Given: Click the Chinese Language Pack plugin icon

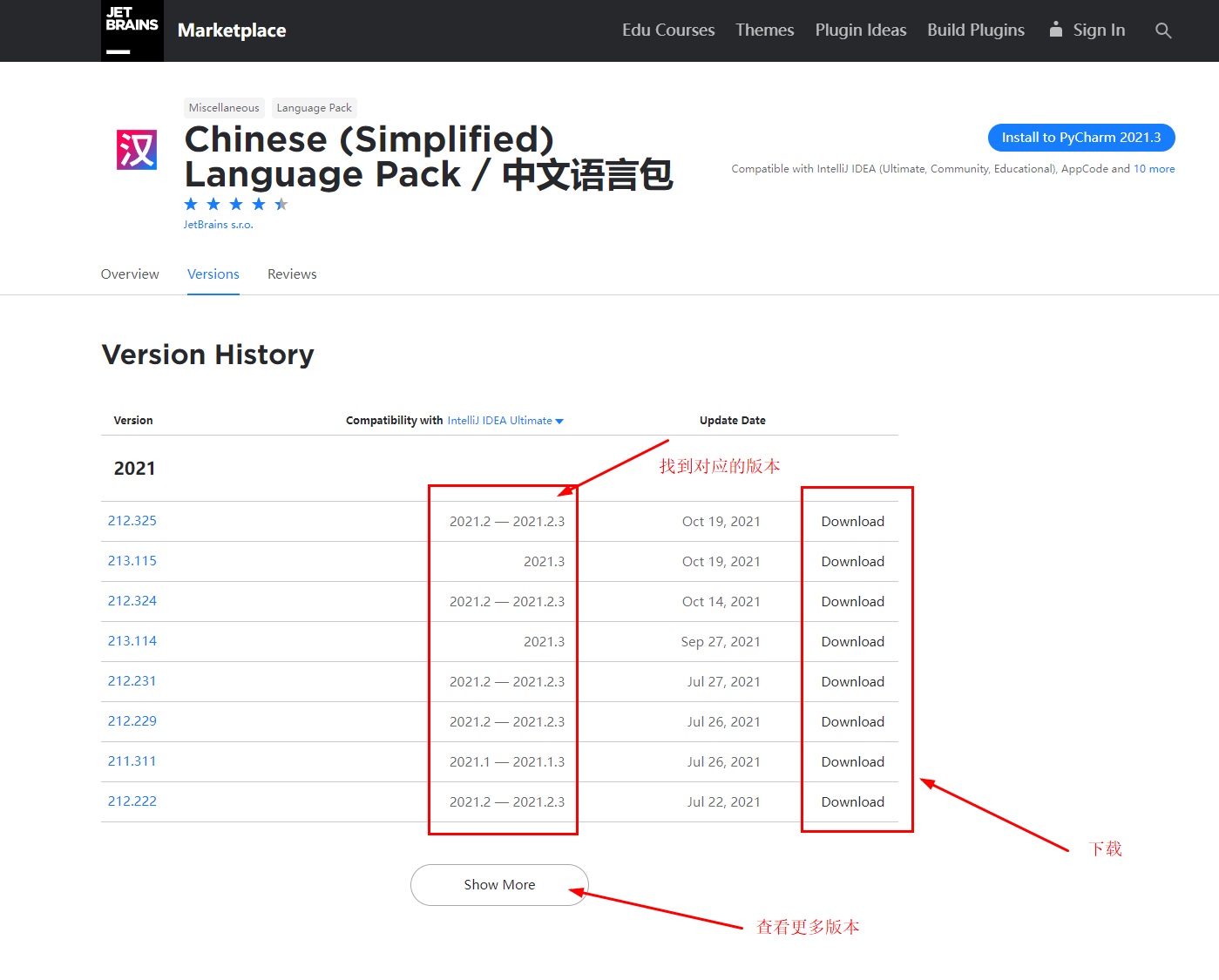Looking at the screenshot, I should [x=135, y=150].
